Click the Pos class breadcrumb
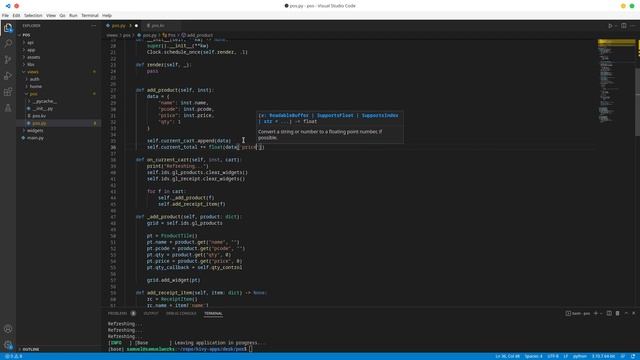Screen dimensions: 640x360 (169, 36)
